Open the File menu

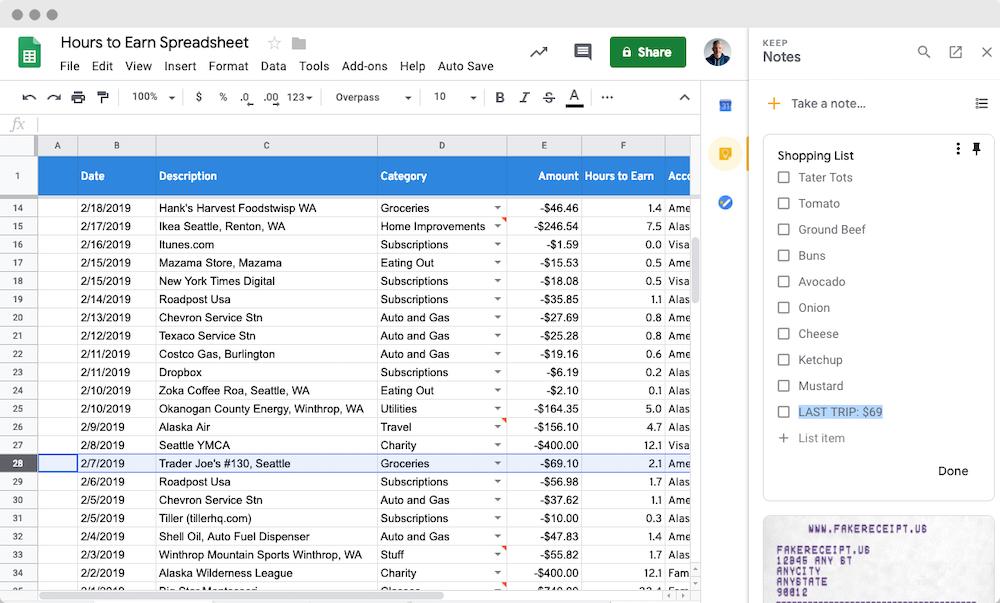(x=70, y=66)
